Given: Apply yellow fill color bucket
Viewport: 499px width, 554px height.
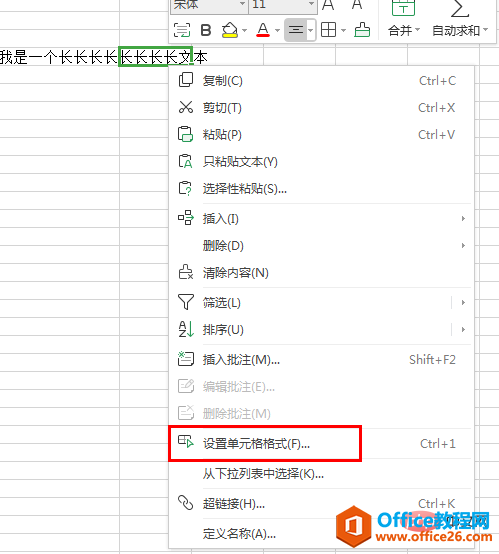Looking at the screenshot, I should (230, 30).
